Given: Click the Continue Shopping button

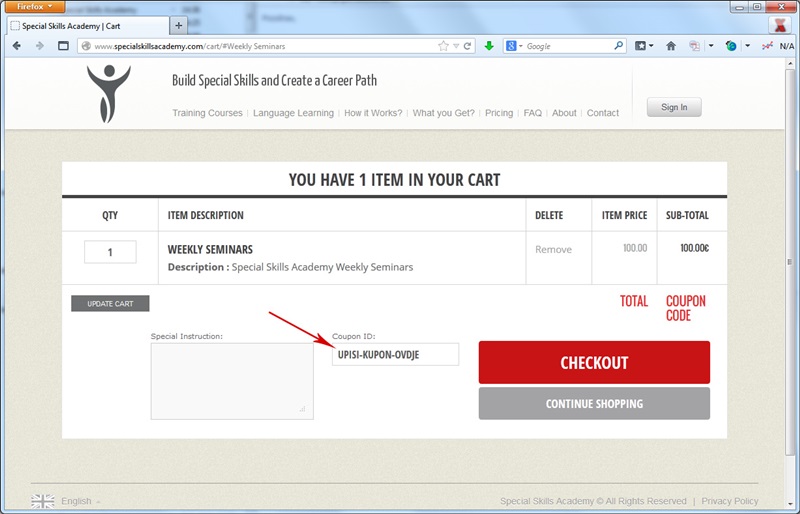Looking at the screenshot, I should coord(594,404).
